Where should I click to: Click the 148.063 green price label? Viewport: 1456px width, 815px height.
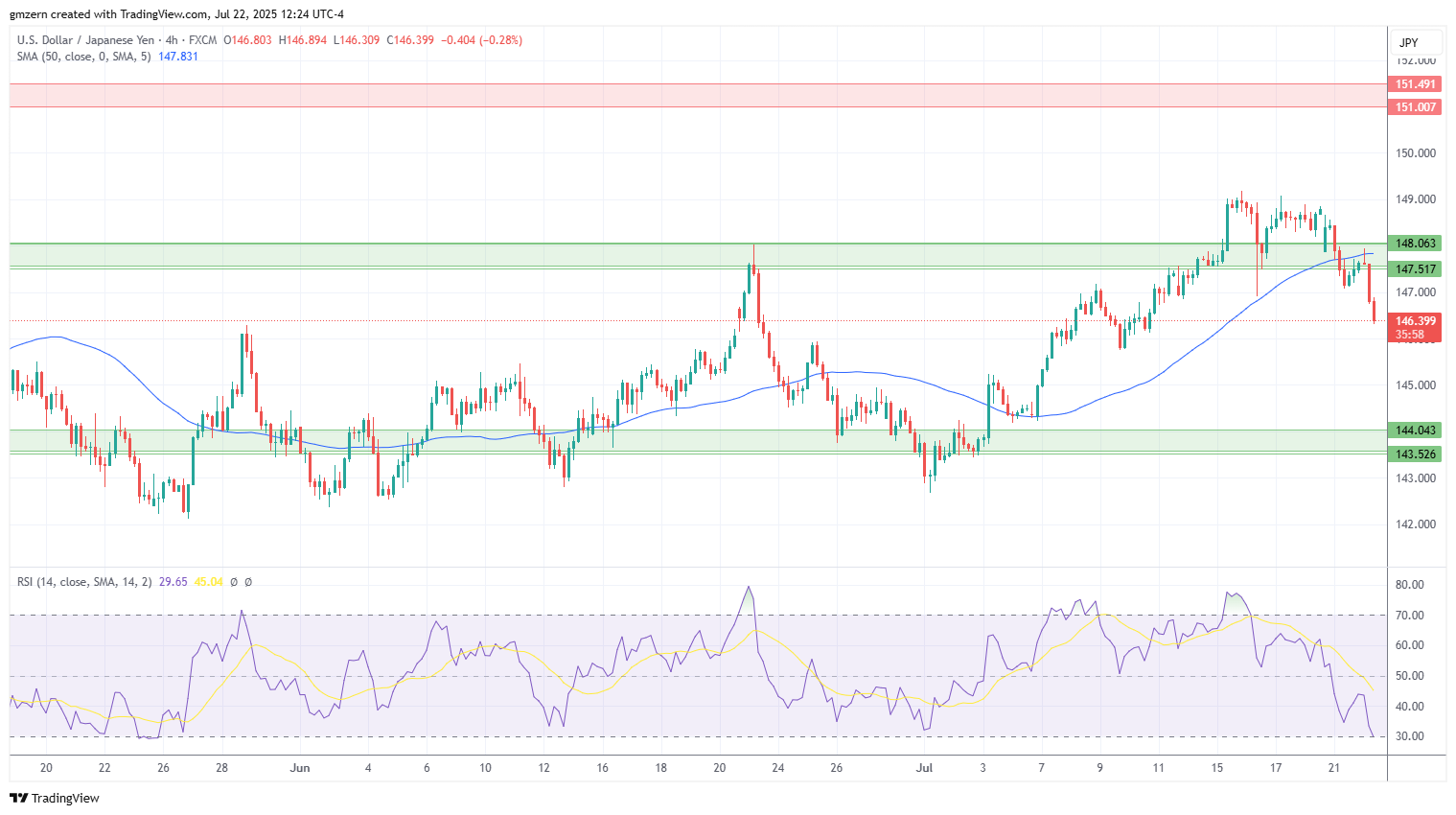tap(1415, 244)
